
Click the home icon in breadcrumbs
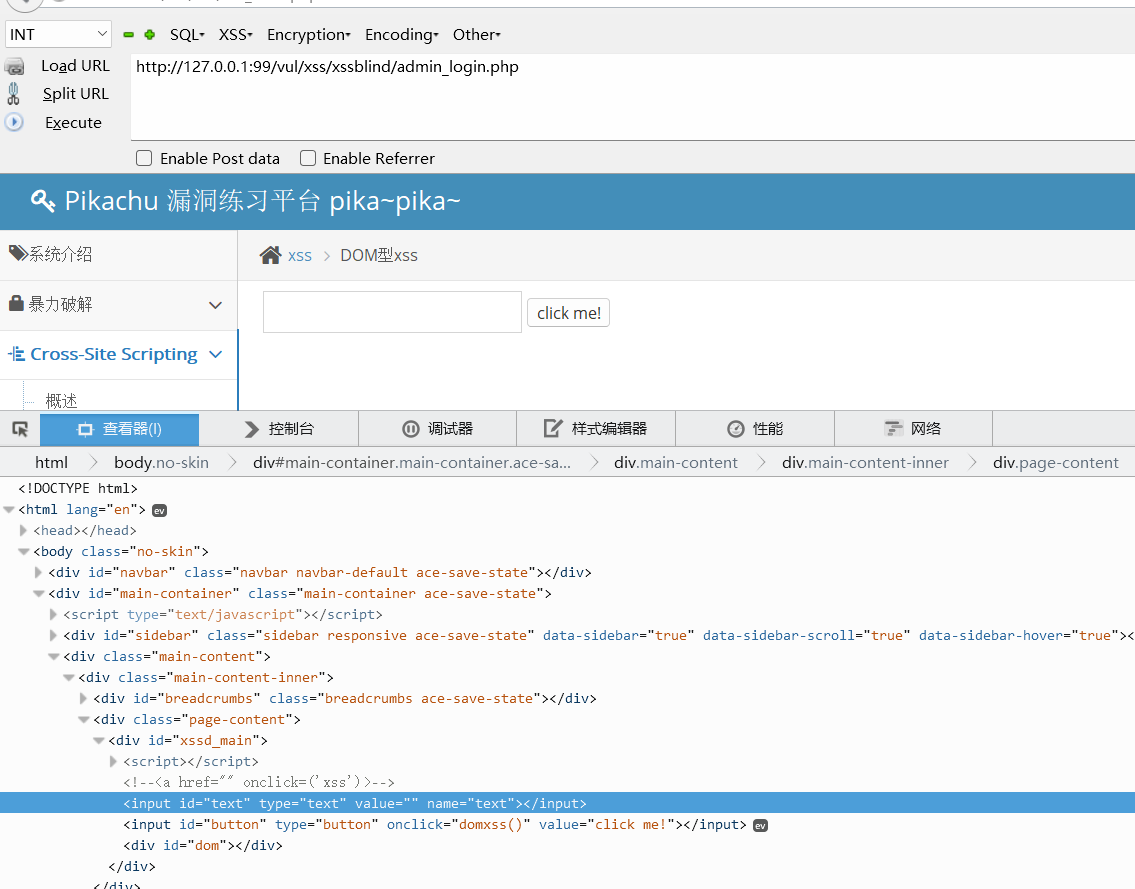coord(271,255)
